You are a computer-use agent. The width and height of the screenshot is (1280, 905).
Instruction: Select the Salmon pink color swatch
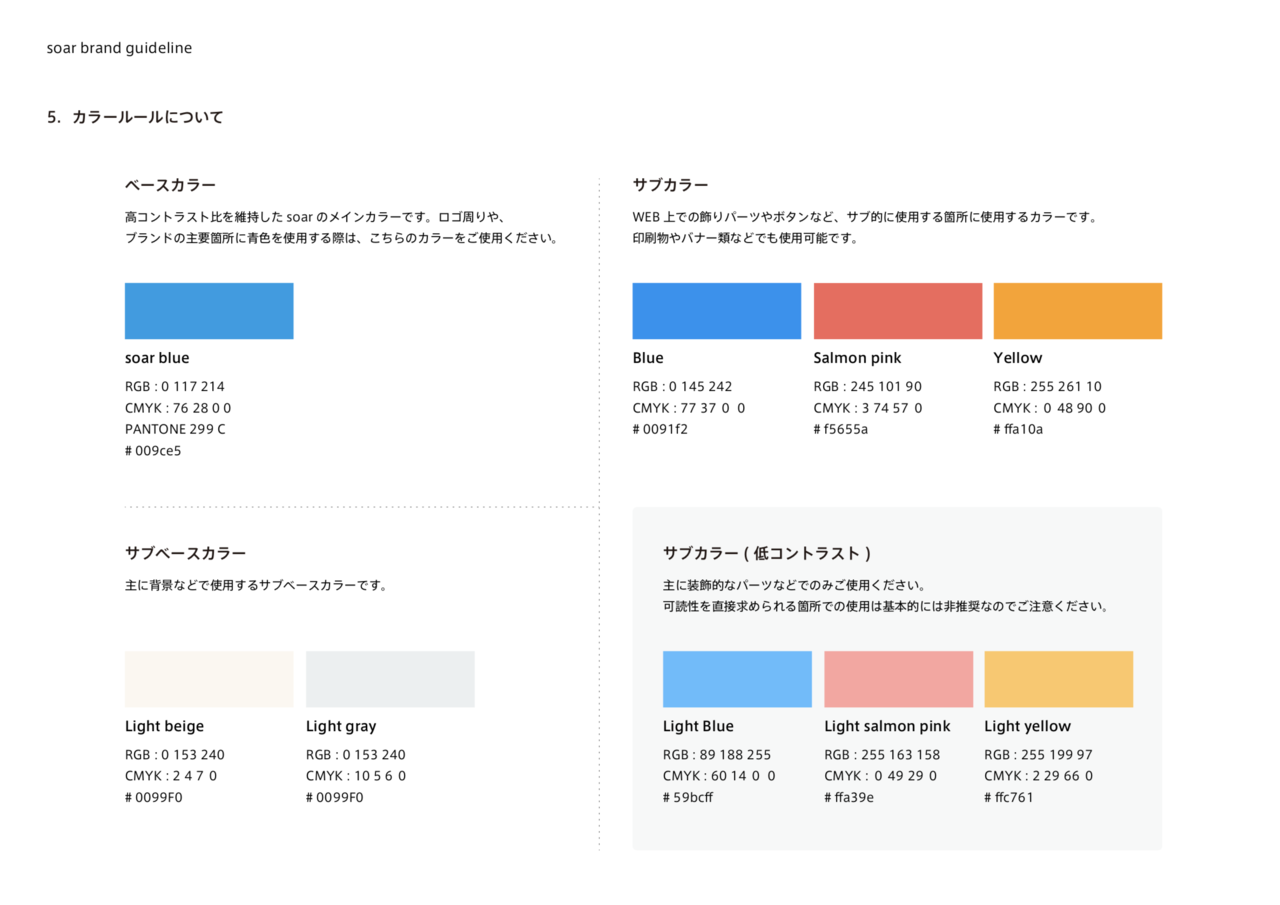[x=897, y=310]
